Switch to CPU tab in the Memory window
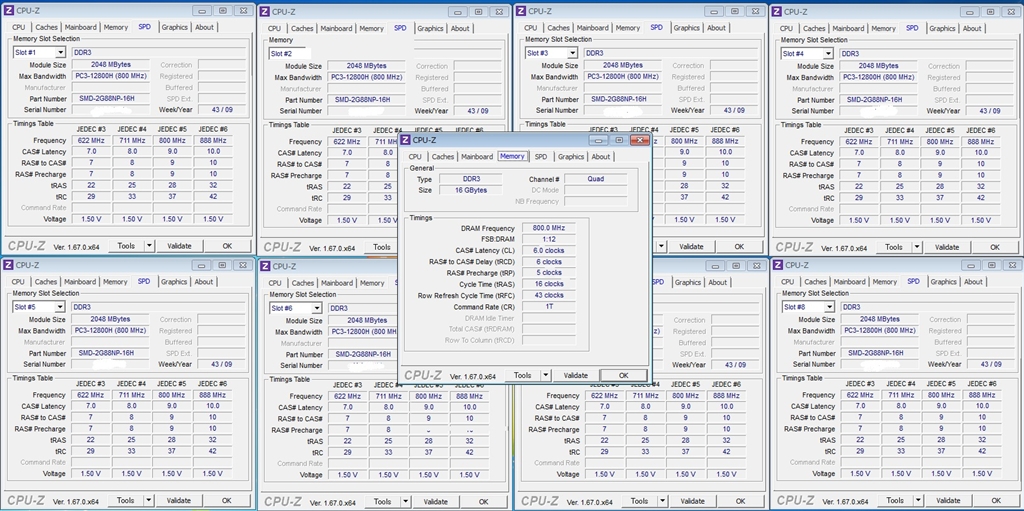 [415, 157]
